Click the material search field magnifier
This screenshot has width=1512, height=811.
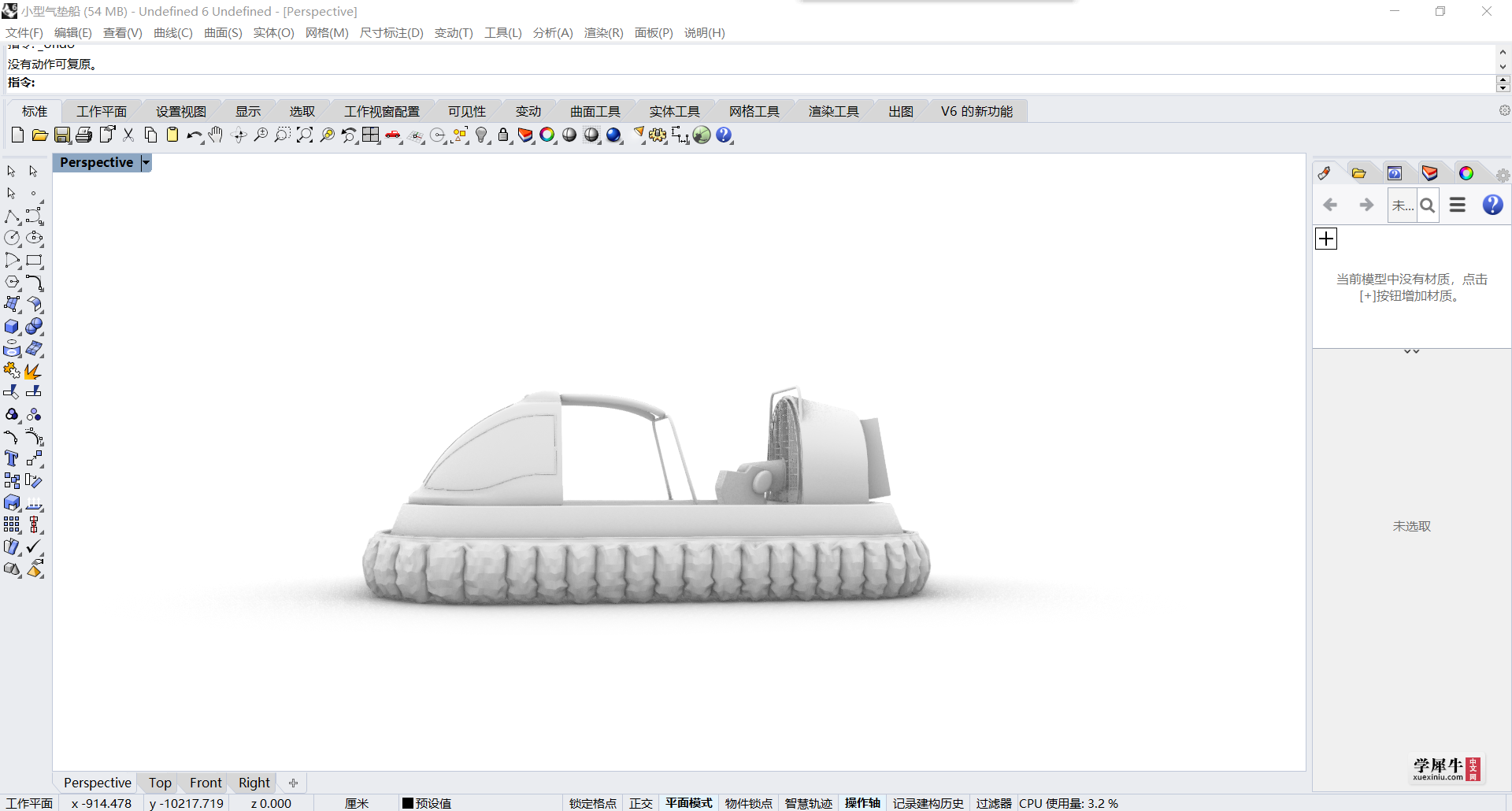(x=1427, y=206)
